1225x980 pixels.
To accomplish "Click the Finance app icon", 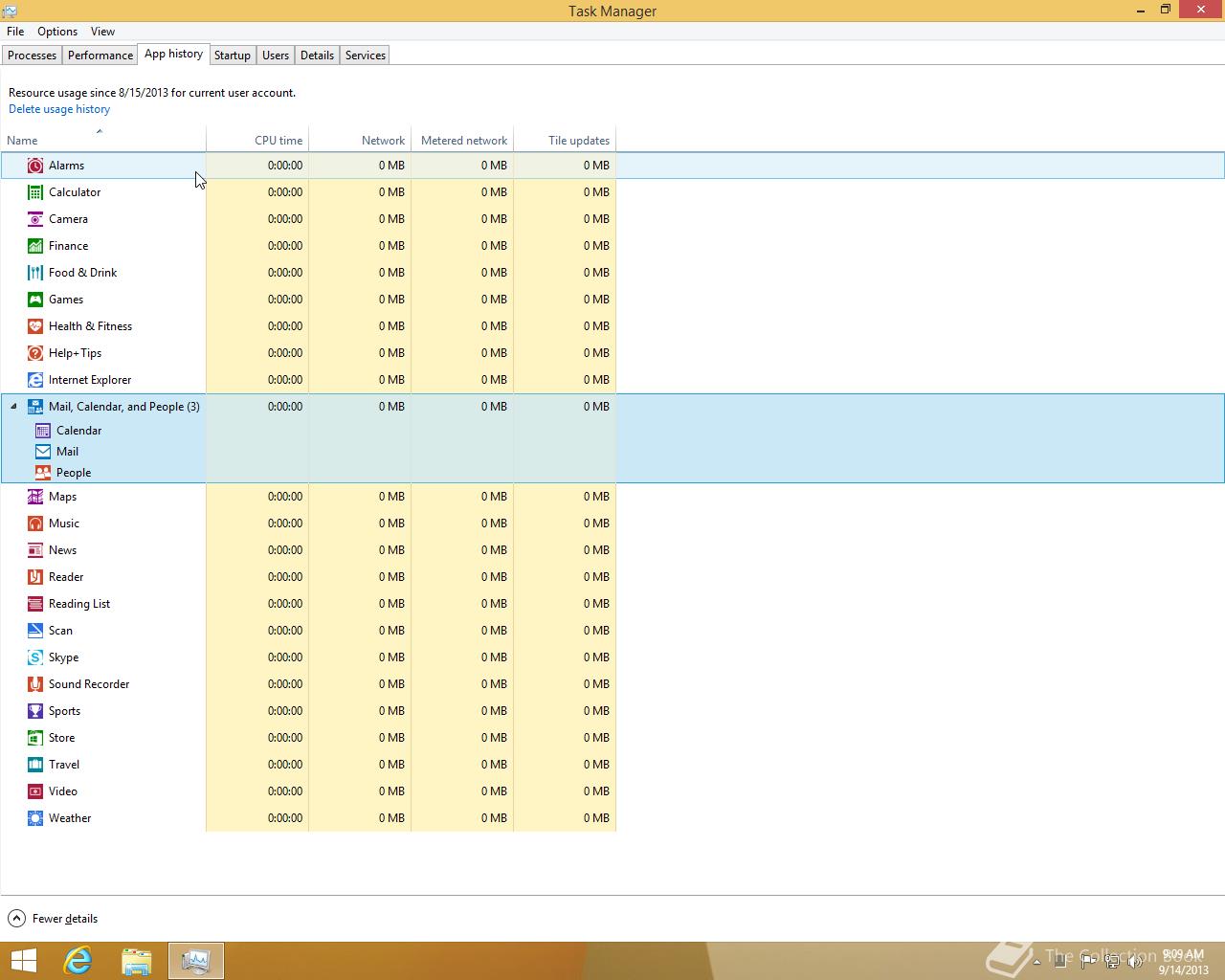I will [x=35, y=246].
